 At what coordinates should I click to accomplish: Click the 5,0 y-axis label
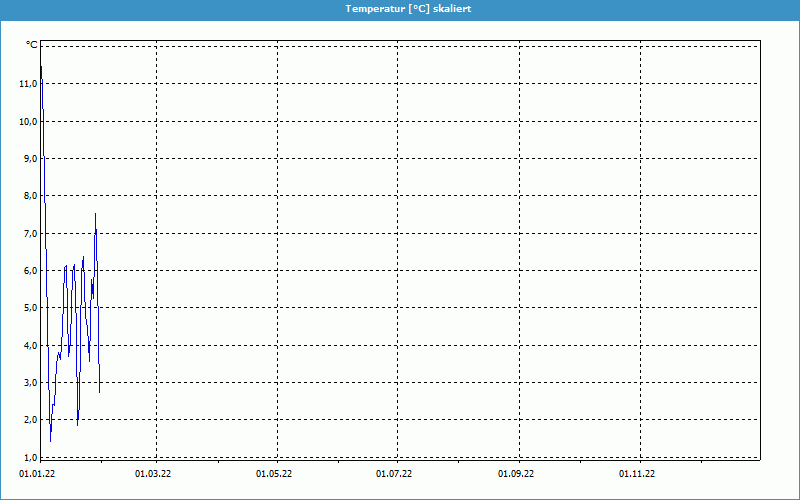pos(30,308)
